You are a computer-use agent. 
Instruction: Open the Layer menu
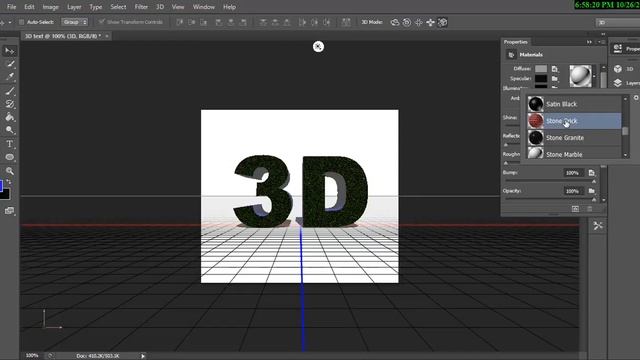click(74, 7)
